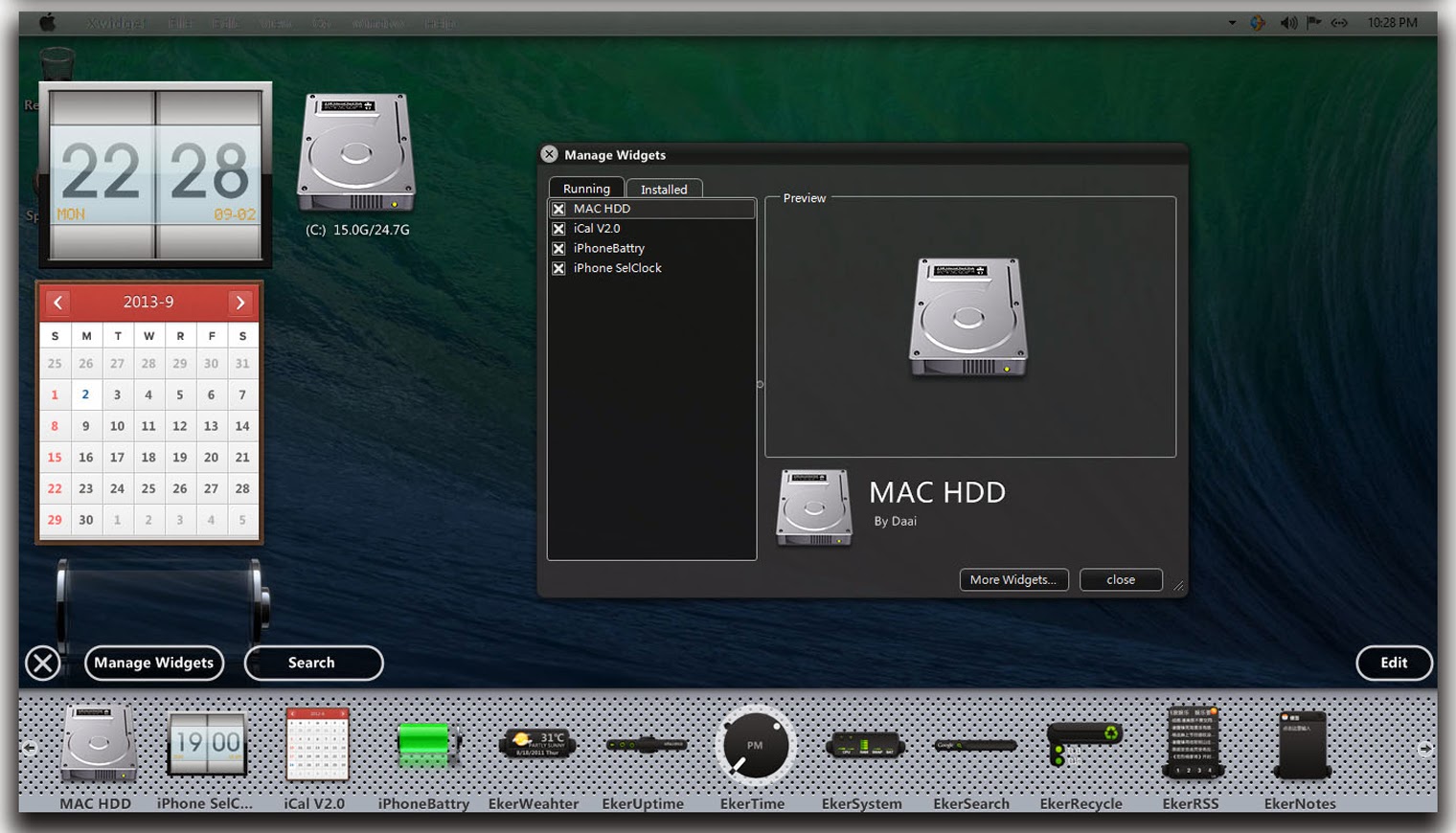Go to next month in the calendar widget
Screen dimensions: 1456x833
tap(239, 303)
